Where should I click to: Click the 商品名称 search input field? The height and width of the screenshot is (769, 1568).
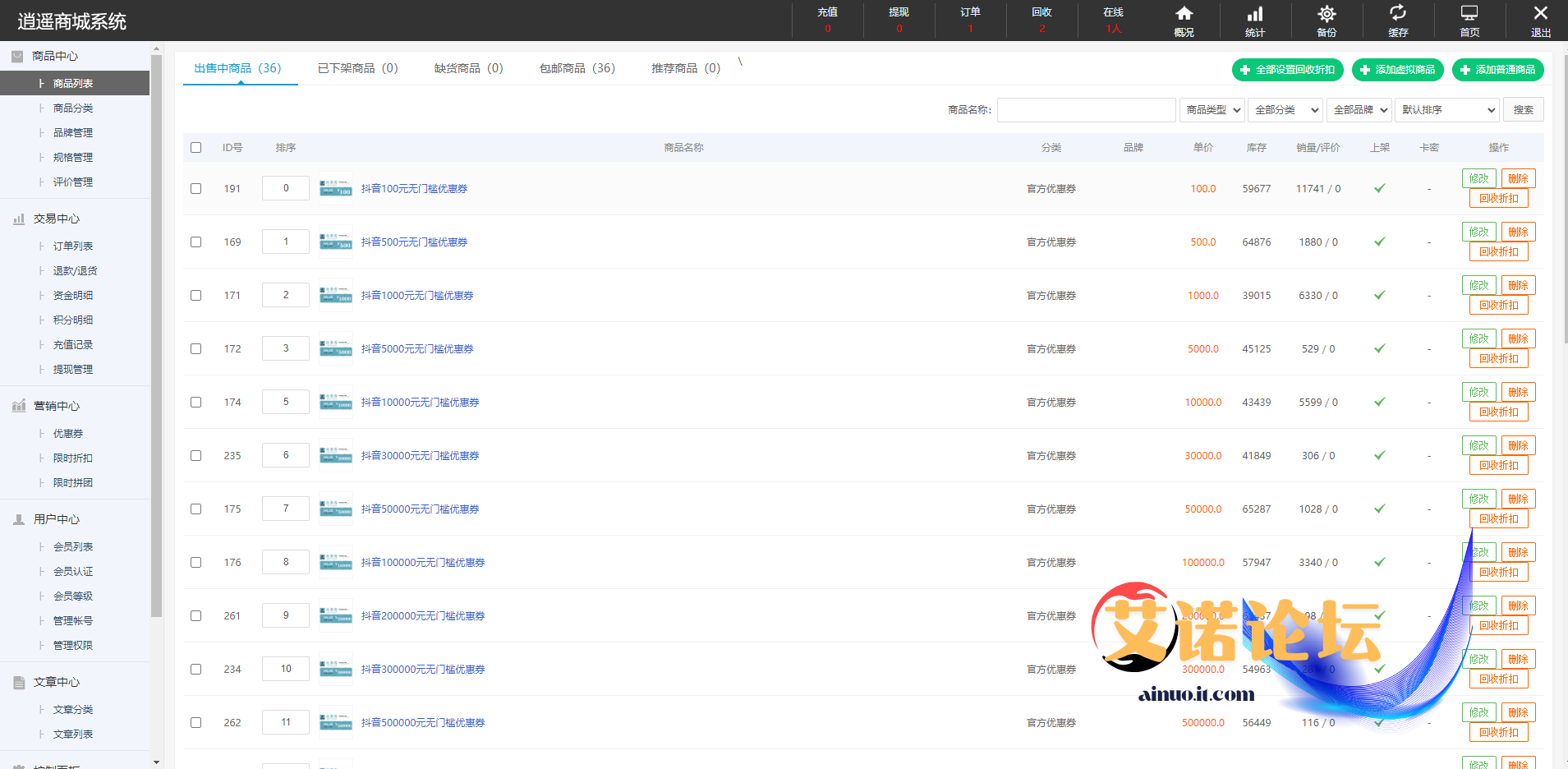click(x=1086, y=109)
